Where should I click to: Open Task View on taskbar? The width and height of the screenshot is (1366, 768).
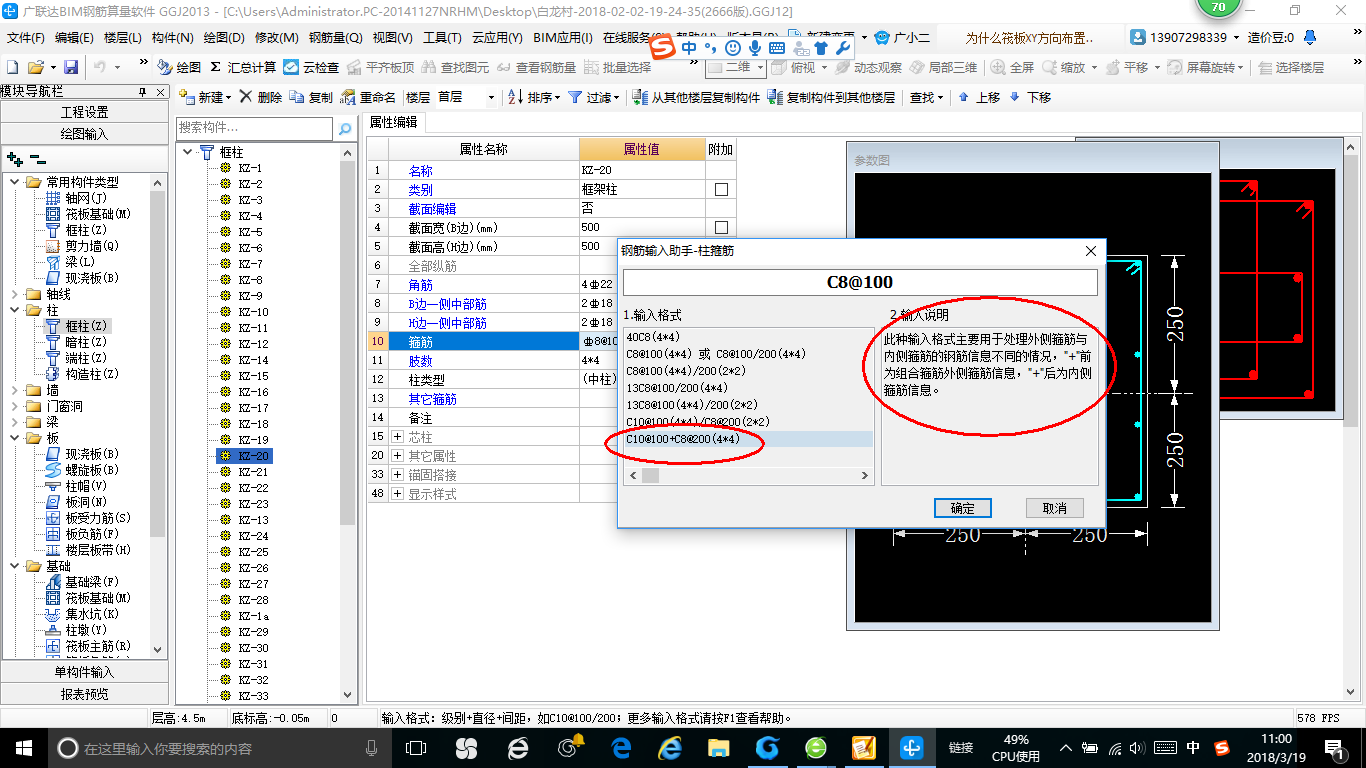point(416,747)
